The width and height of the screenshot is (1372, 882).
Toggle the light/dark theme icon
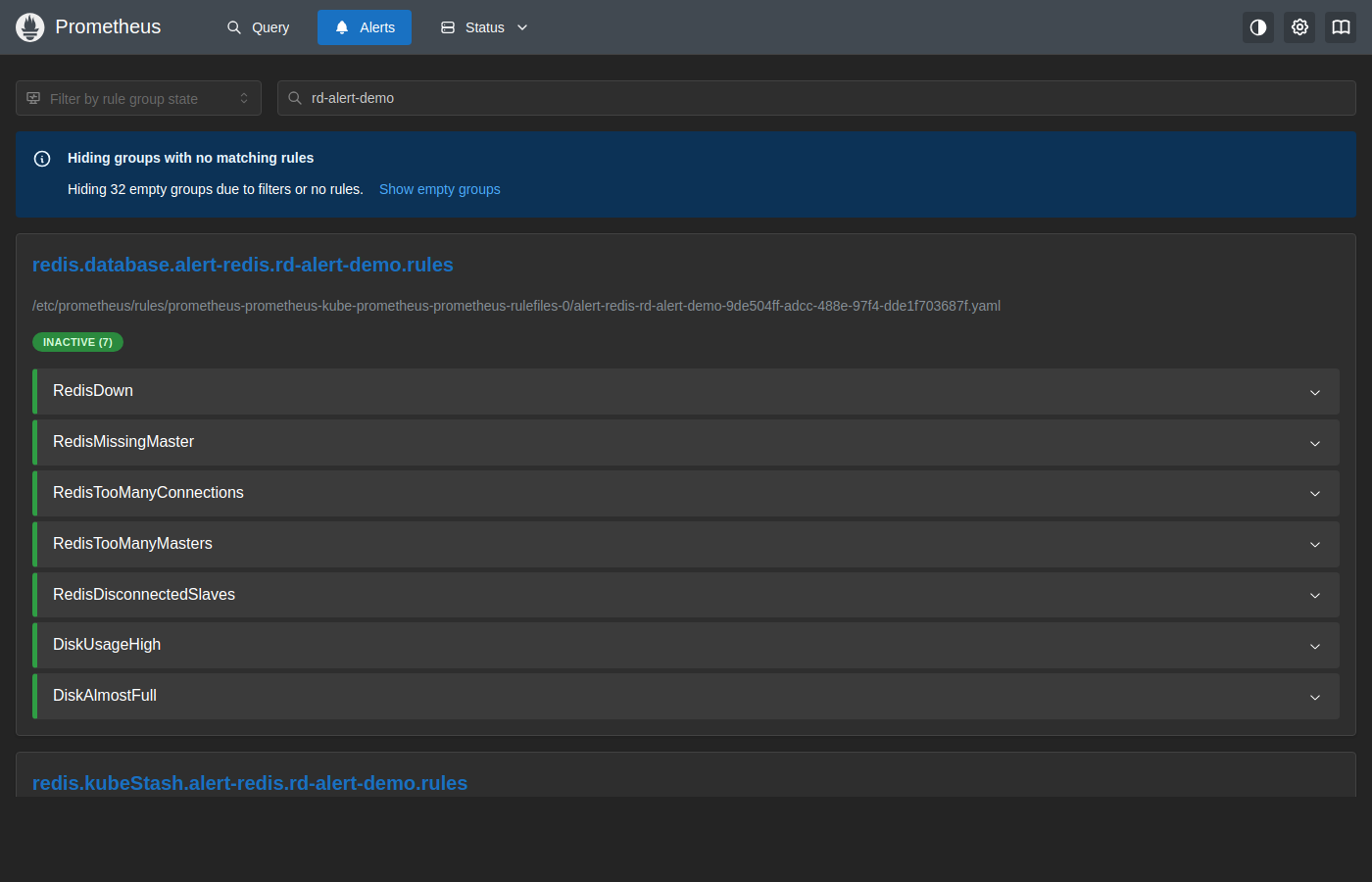pos(1258,27)
